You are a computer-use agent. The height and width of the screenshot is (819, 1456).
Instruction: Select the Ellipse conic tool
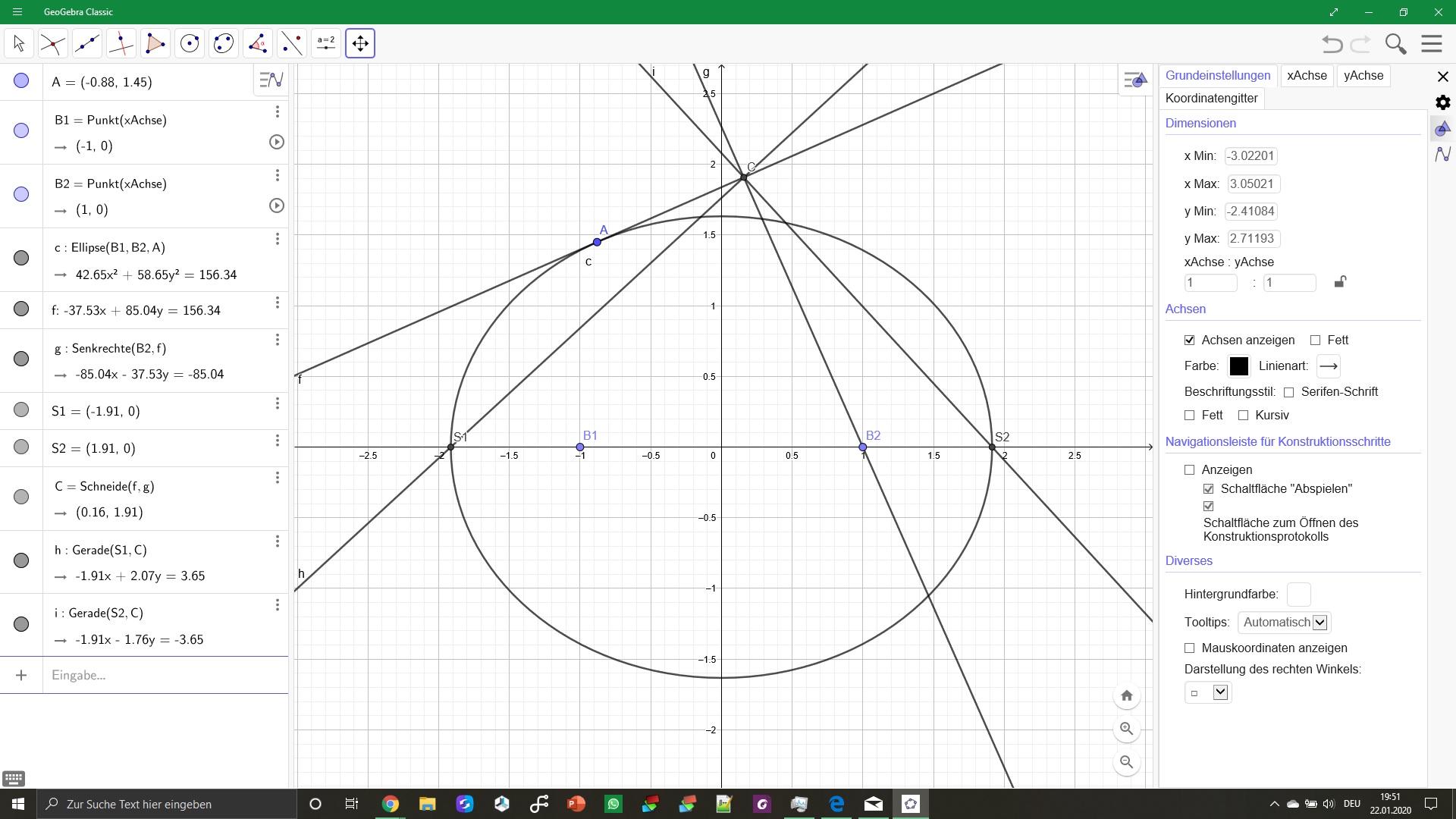tap(224, 43)
